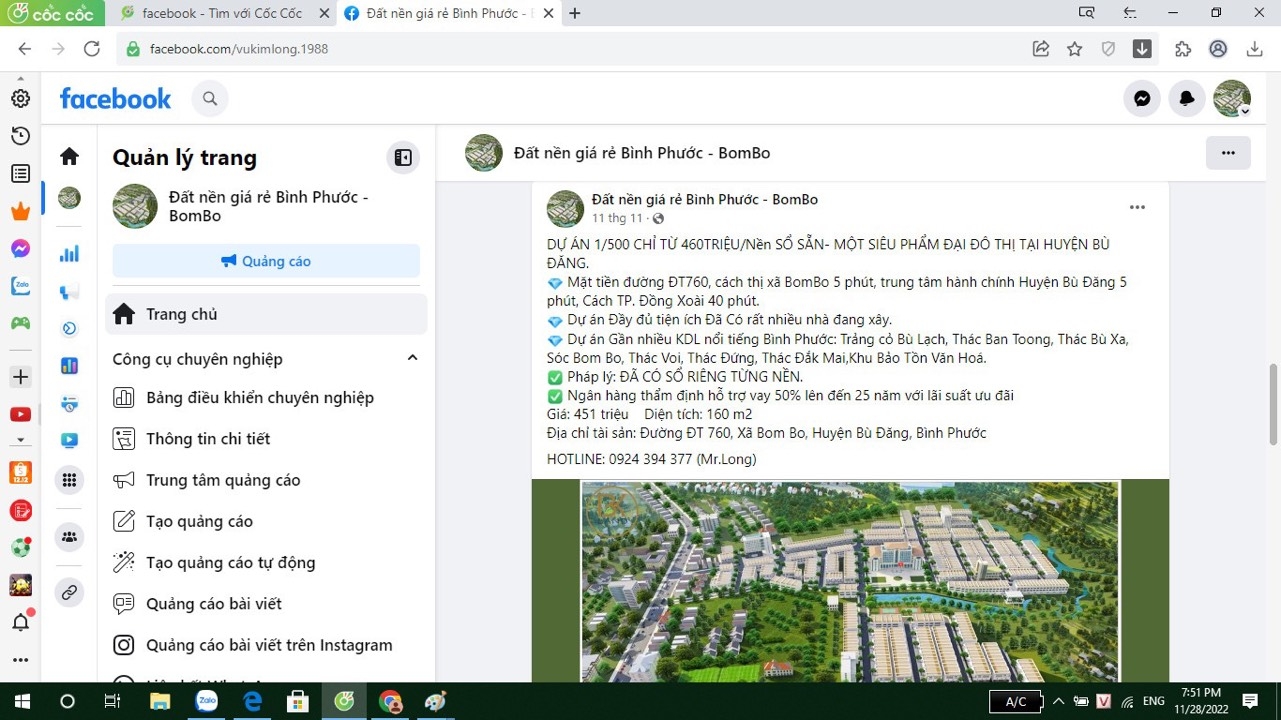
Task: Go back to the previous page
Action: click(x=25, y=49)
